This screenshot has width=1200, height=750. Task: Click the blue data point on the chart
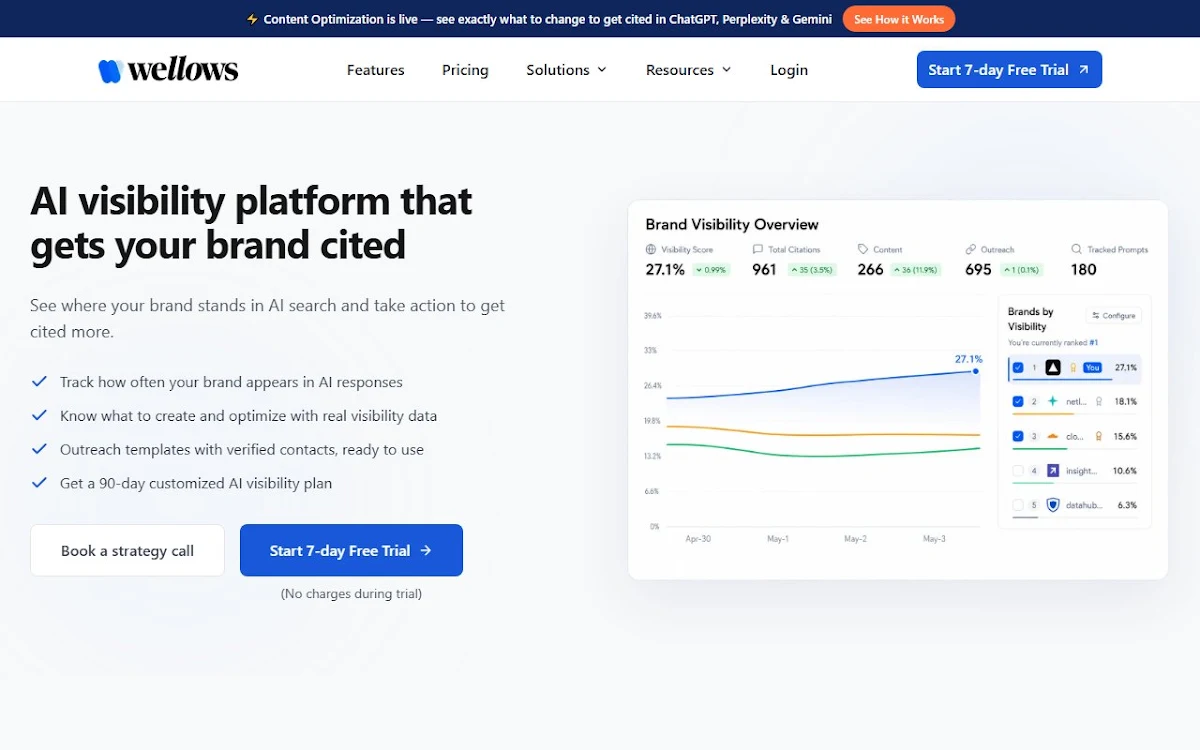click(x=975, y=371)
